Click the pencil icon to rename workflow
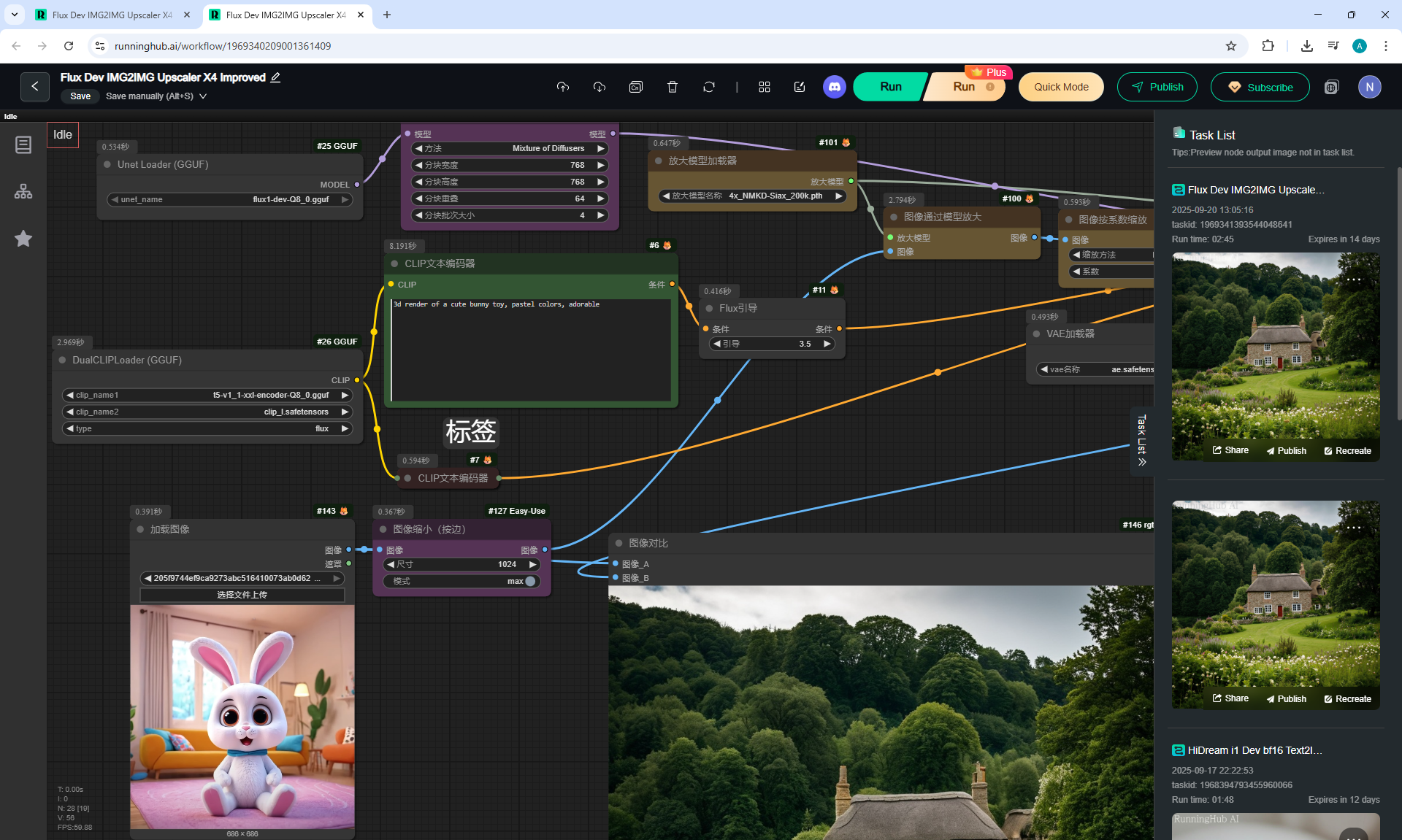Image resolution: width=1402 pixels, height=840 pixels. [x=275, y=77]
